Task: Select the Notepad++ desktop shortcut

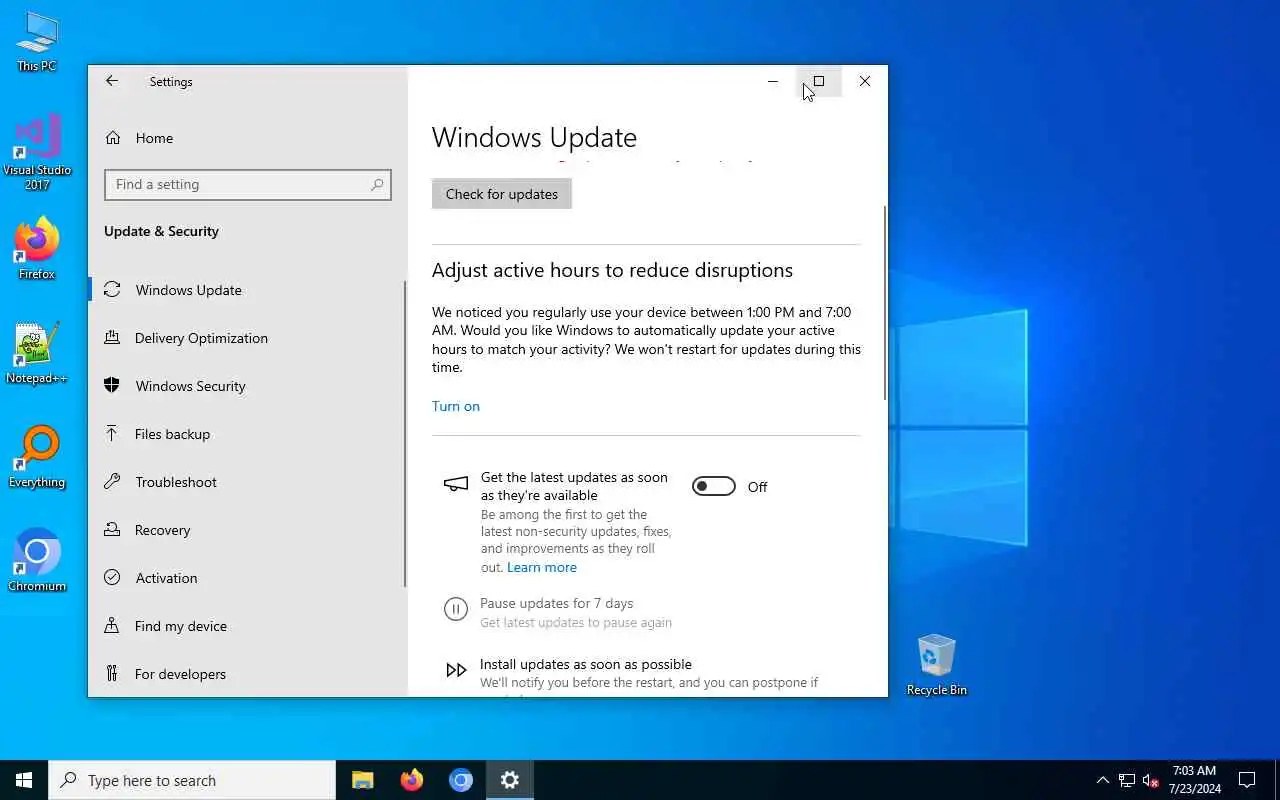Action: [x=37, y=354]
